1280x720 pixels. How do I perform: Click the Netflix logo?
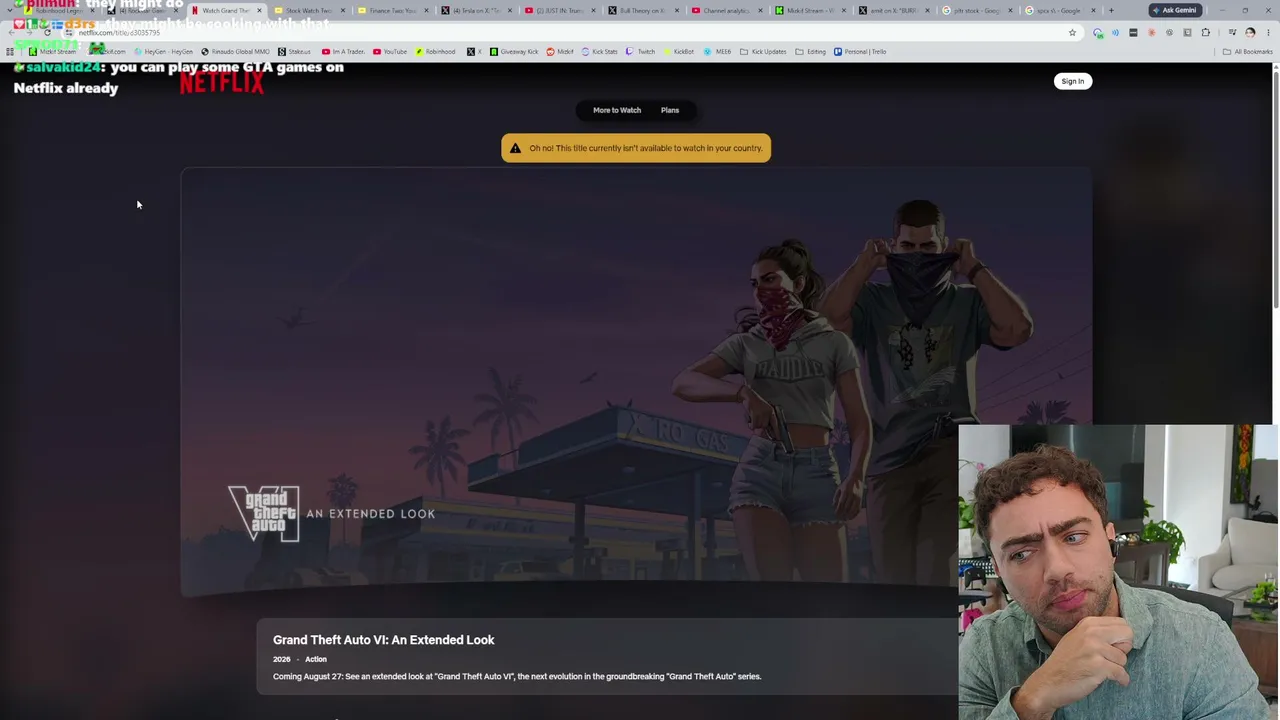point(222,82)
